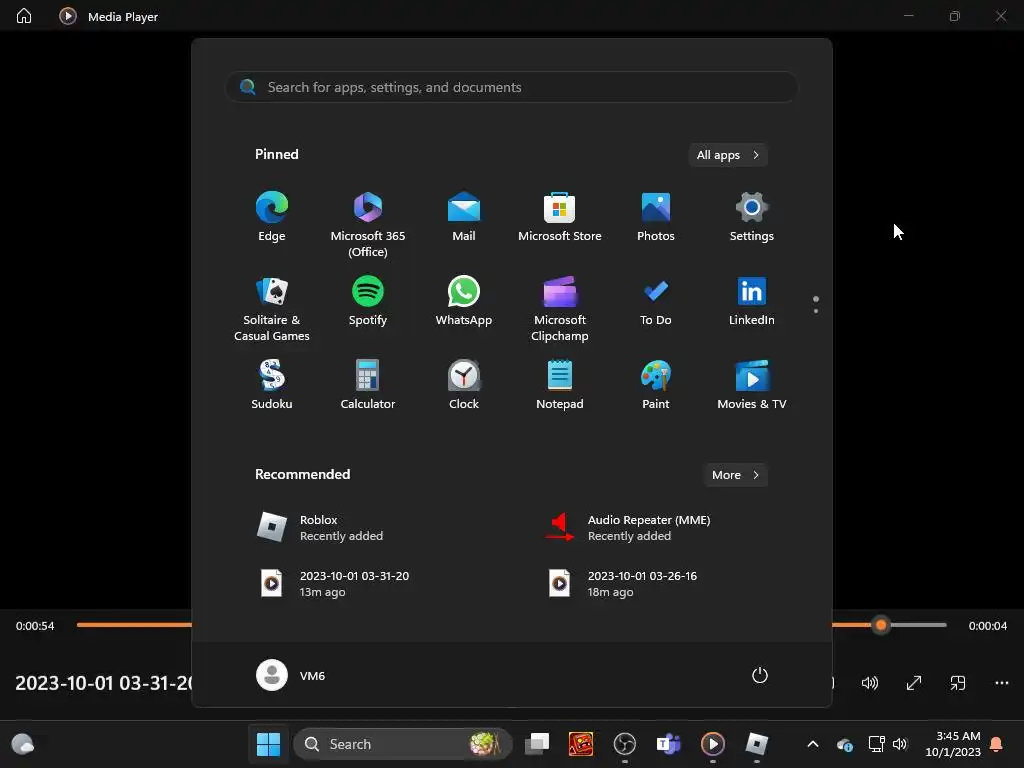The height and width of the screenshot is (768, 1024).
Task: Open network status tray icon
Action: click(876, 744)
